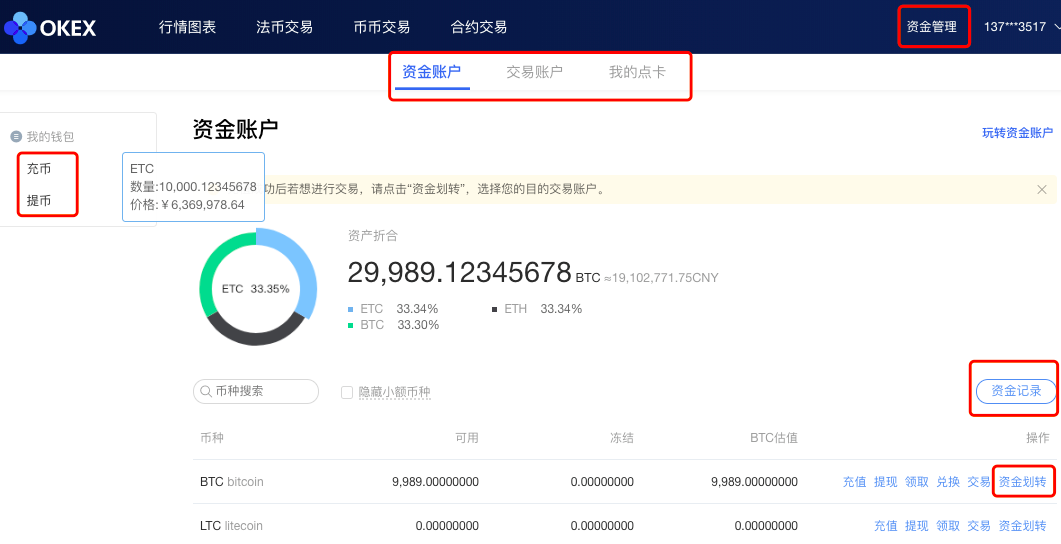Focus the 币种搜索 search field

262,392
